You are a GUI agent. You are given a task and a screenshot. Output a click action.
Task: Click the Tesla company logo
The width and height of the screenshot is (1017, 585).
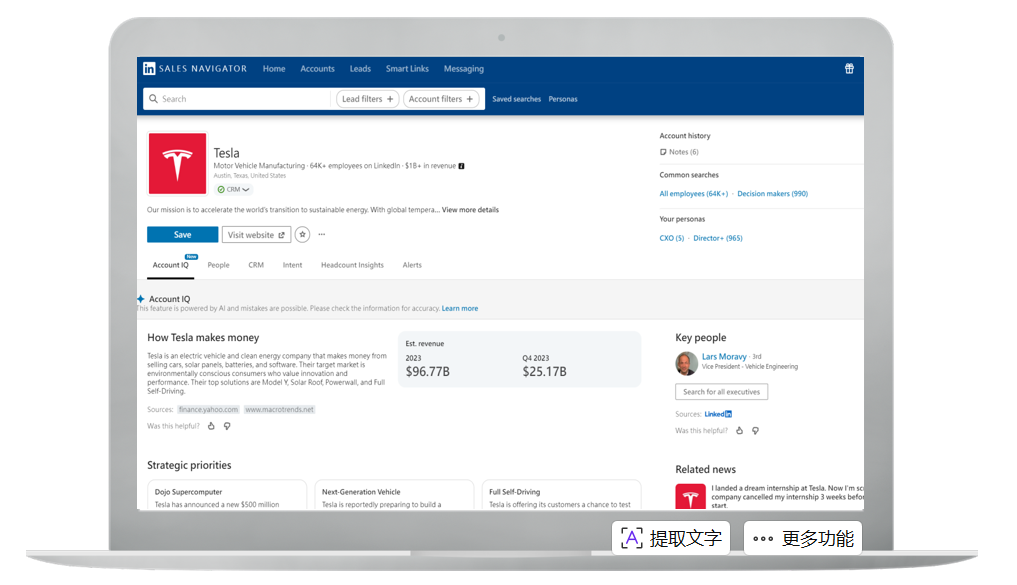pyautogui.click(x=177, y=164)
